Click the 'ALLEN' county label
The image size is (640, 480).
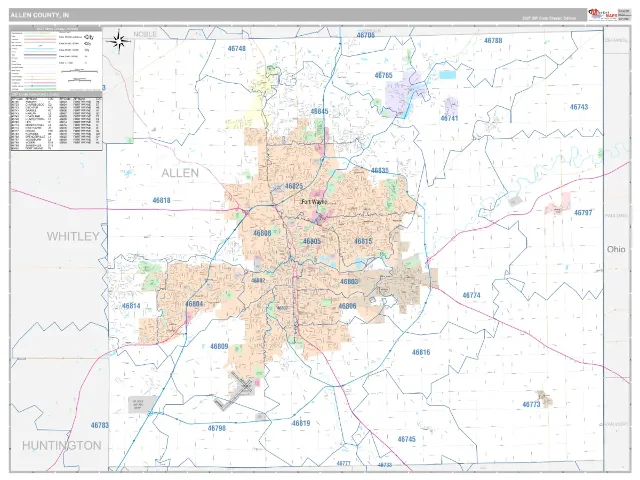[180, 173]
